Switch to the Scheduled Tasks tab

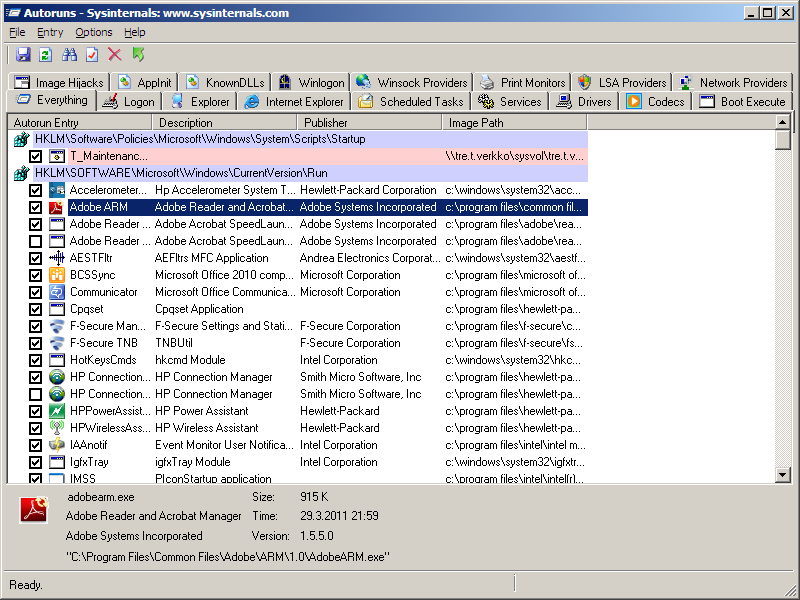pyautogui.click(x=411, y=102)
